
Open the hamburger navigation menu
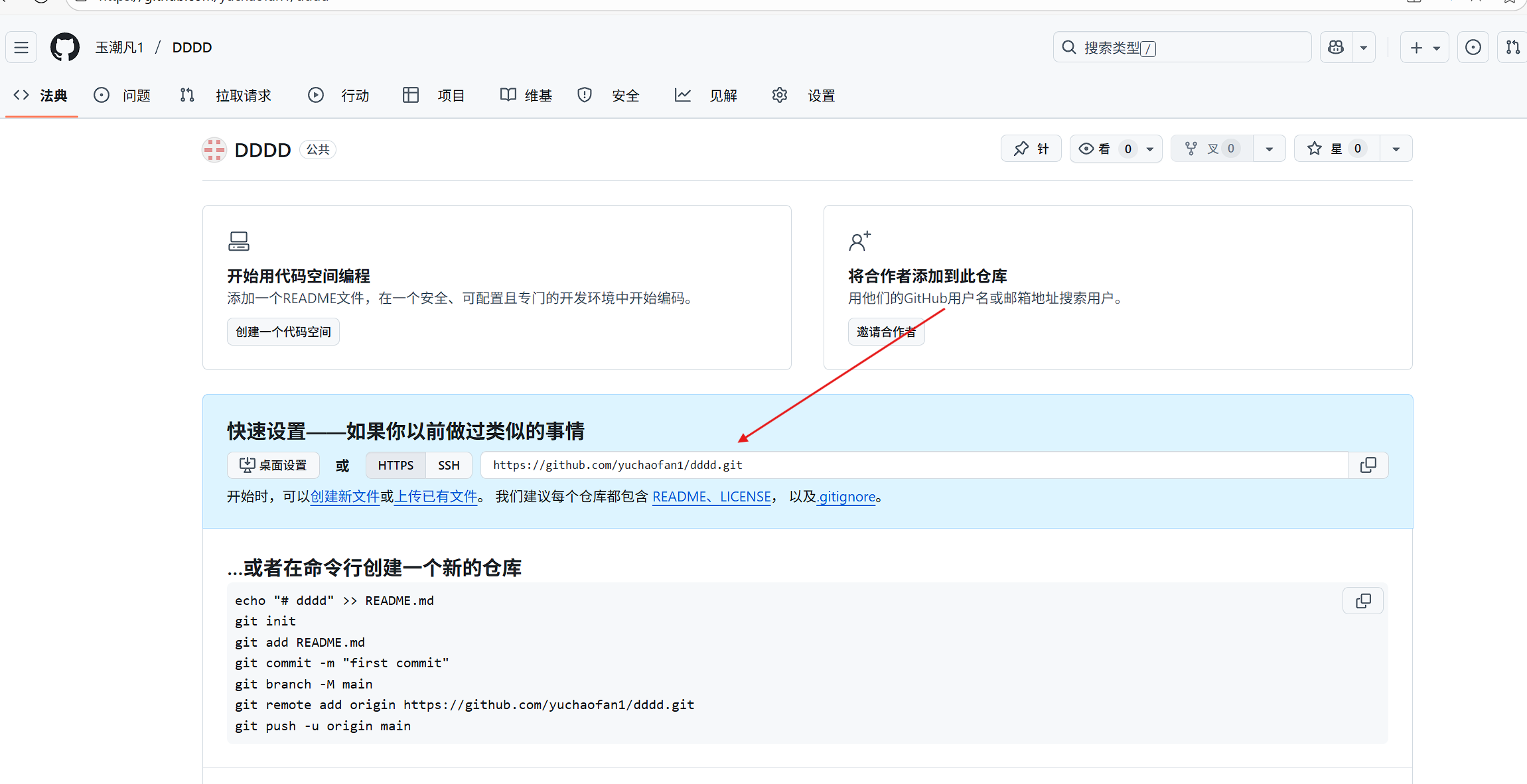(x=21, y=46)
